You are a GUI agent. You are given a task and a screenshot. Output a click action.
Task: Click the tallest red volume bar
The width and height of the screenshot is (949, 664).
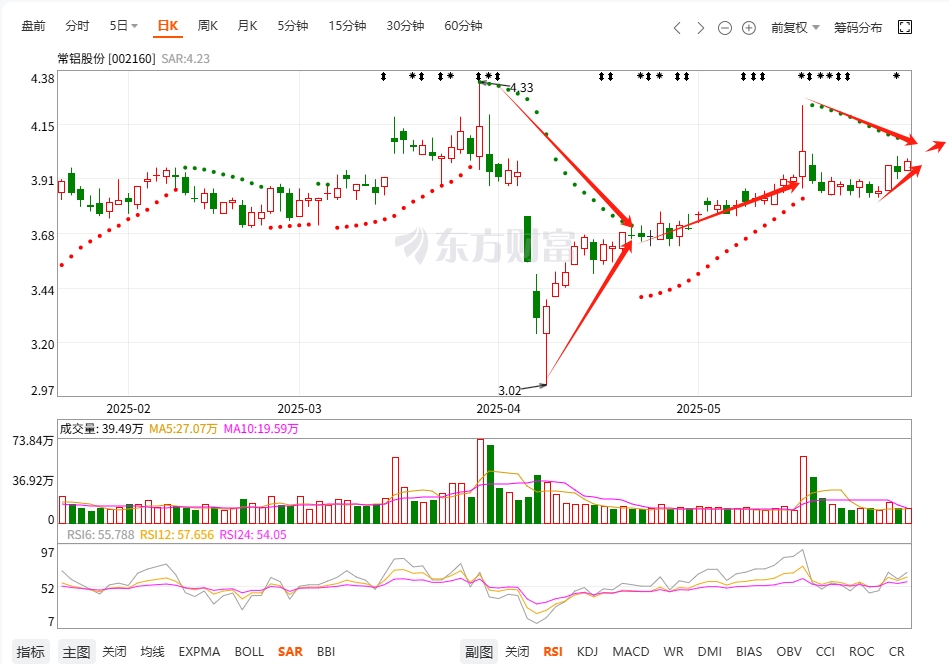(481, 481)
